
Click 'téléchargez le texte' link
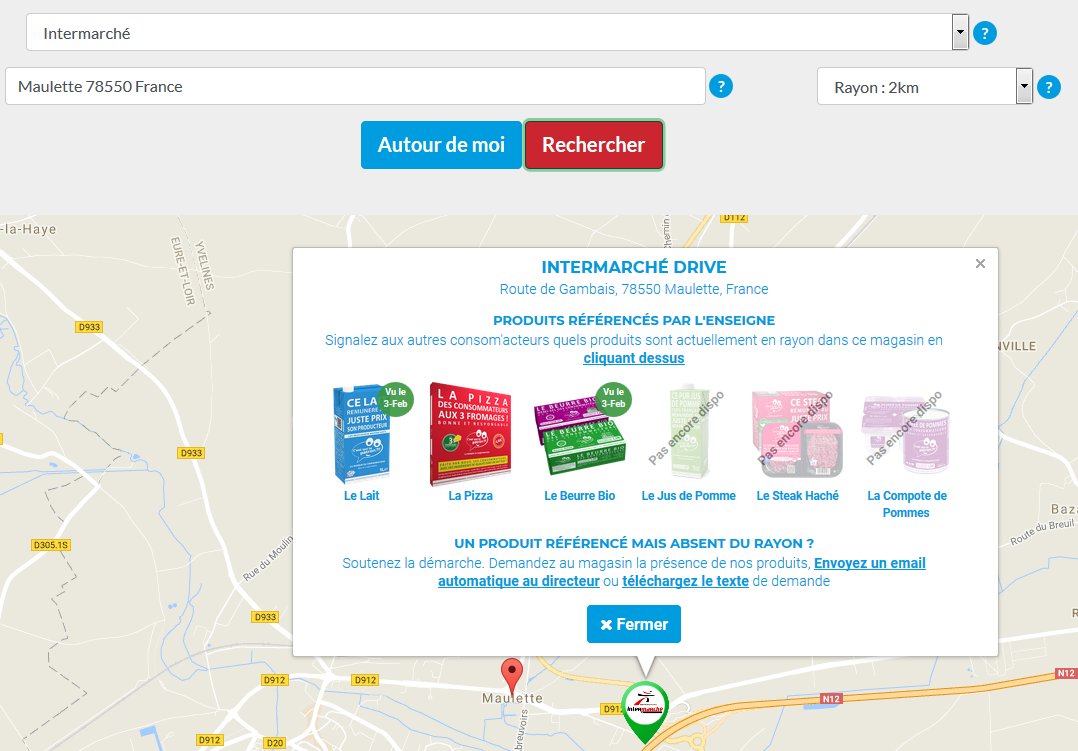[x=685, y=581]
